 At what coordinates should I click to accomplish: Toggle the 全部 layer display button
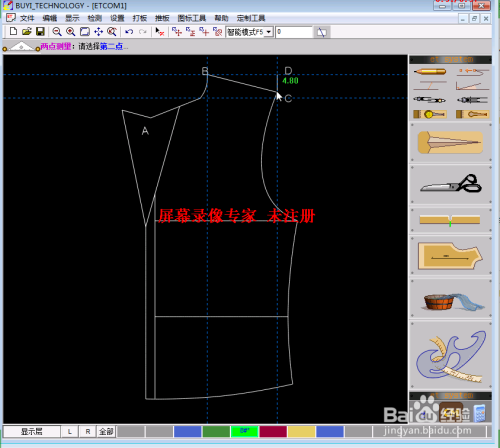[x=106, y=431]
